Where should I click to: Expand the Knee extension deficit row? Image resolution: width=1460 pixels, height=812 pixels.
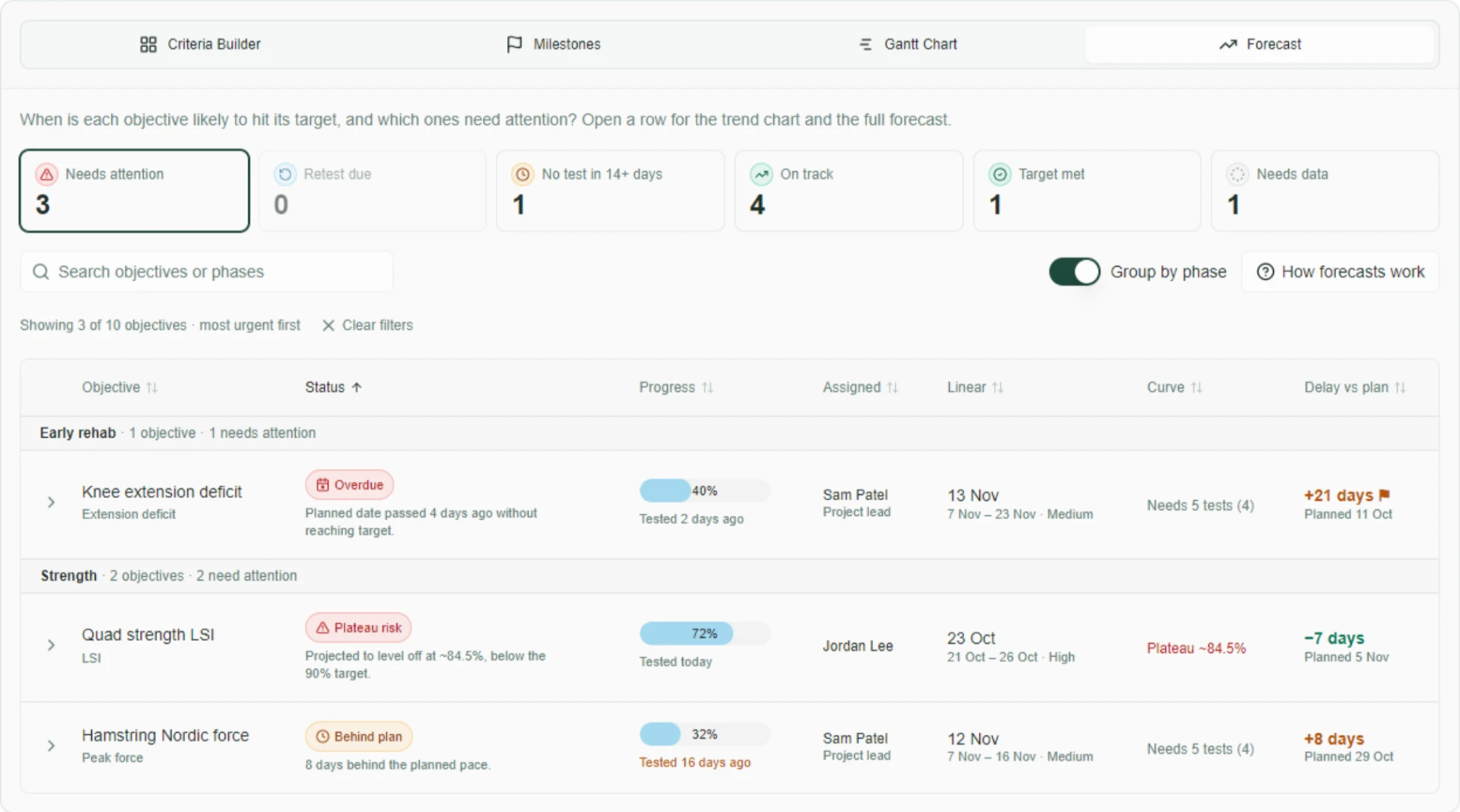pos(51,503)
